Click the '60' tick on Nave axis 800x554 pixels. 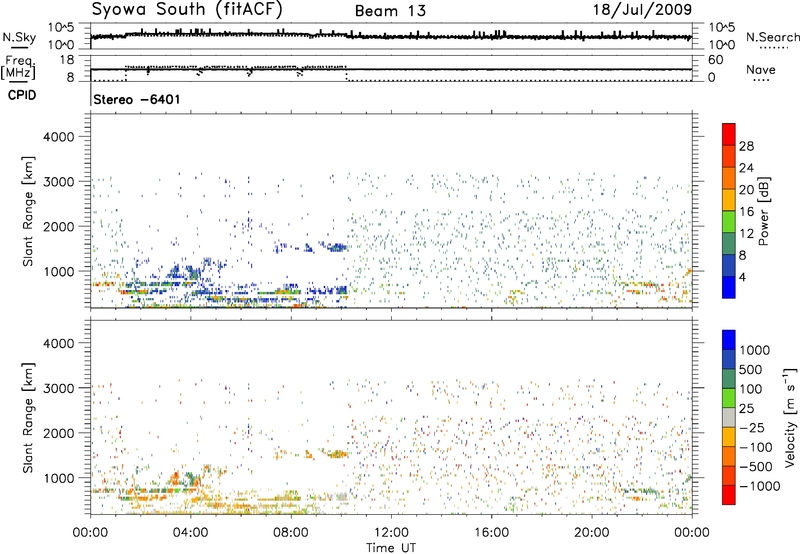[715, 60]
